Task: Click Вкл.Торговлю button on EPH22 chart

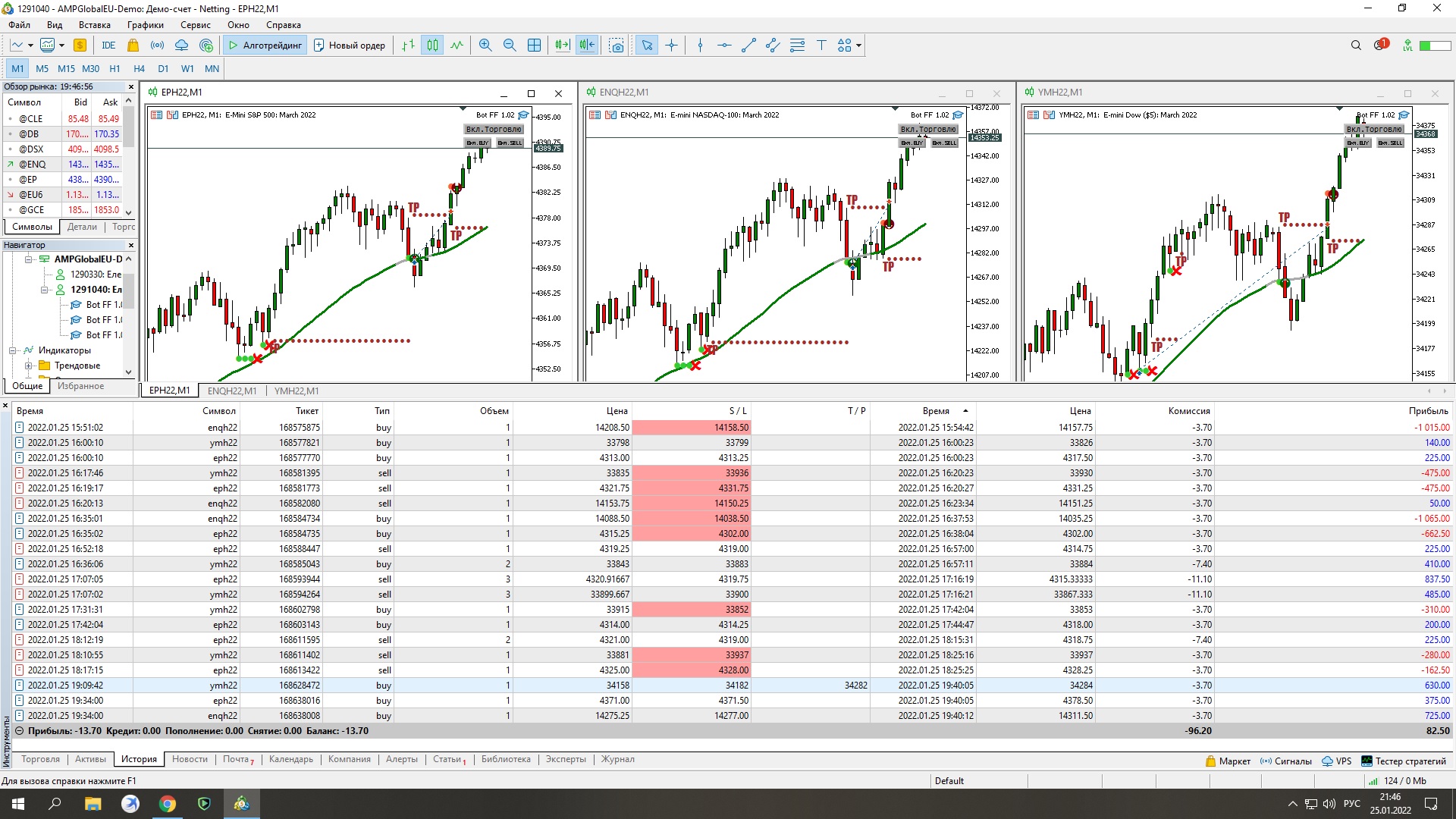Action: [494, 130]
